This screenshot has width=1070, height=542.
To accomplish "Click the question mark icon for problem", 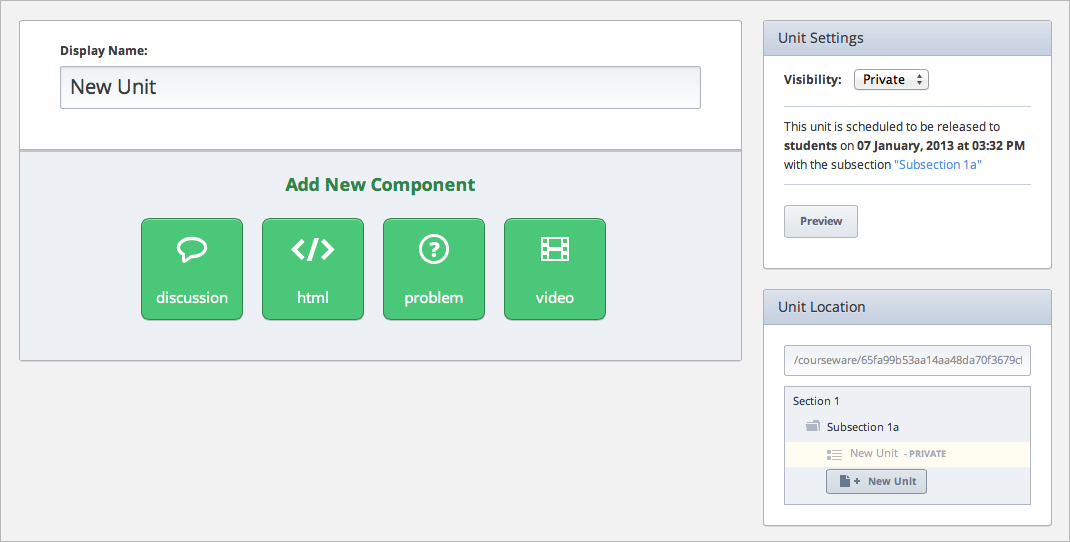I will tap(434, 249).
